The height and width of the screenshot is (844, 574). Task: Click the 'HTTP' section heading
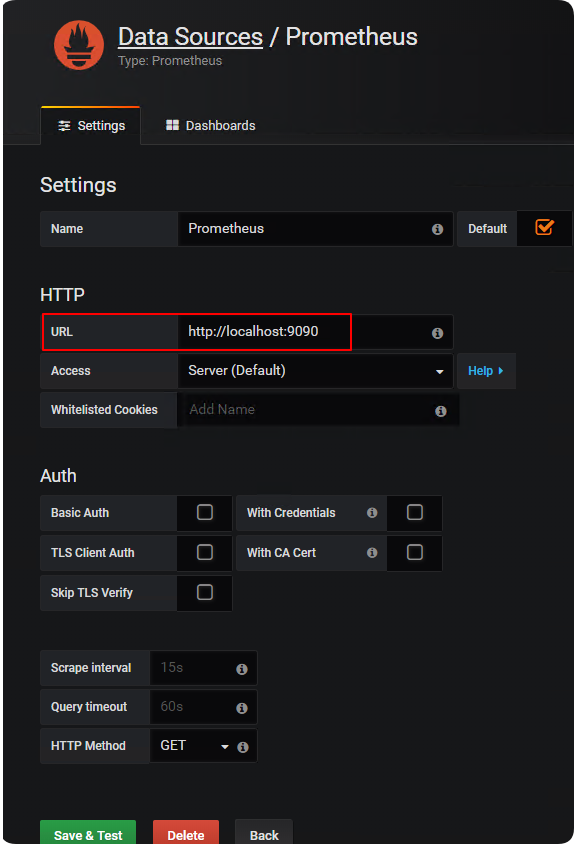pos(62,295)
